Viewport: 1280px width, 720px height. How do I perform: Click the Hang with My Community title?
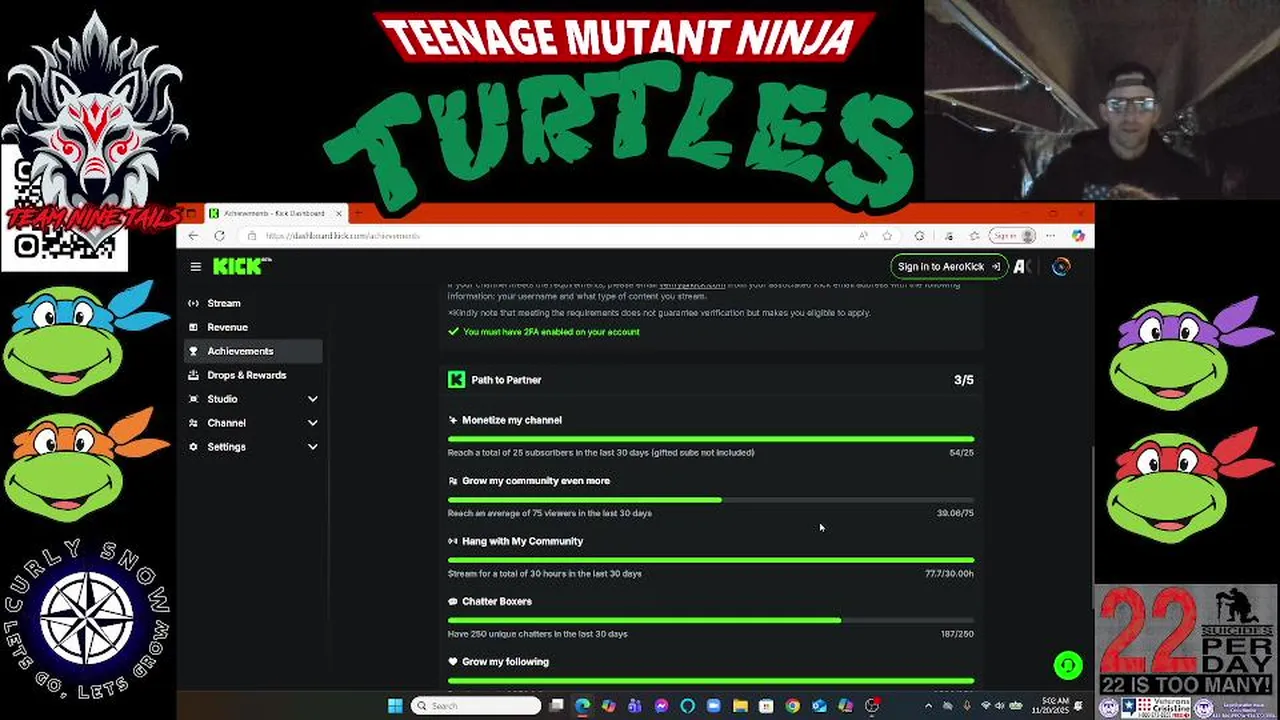[522, 541]
